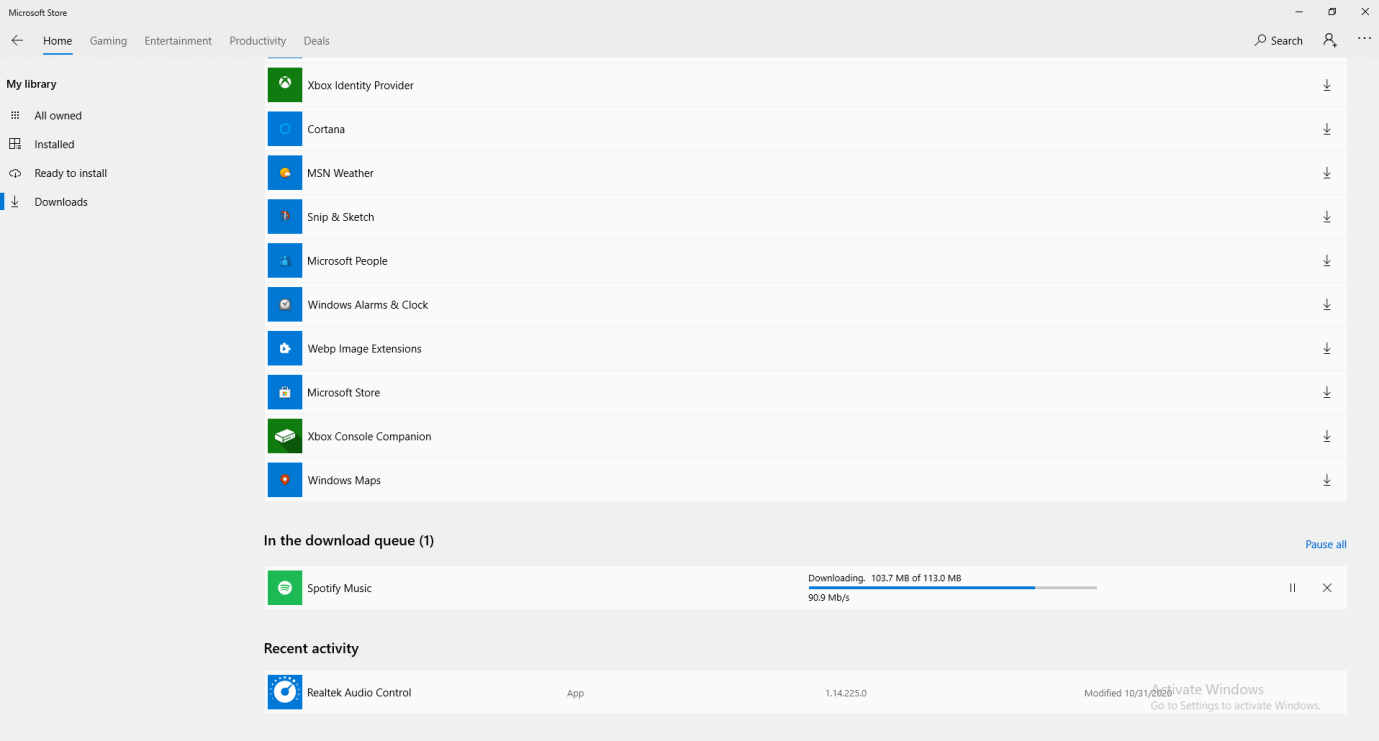
Task: Click Windows Alarms & Clock tile icon
Action: pos(285,305)
